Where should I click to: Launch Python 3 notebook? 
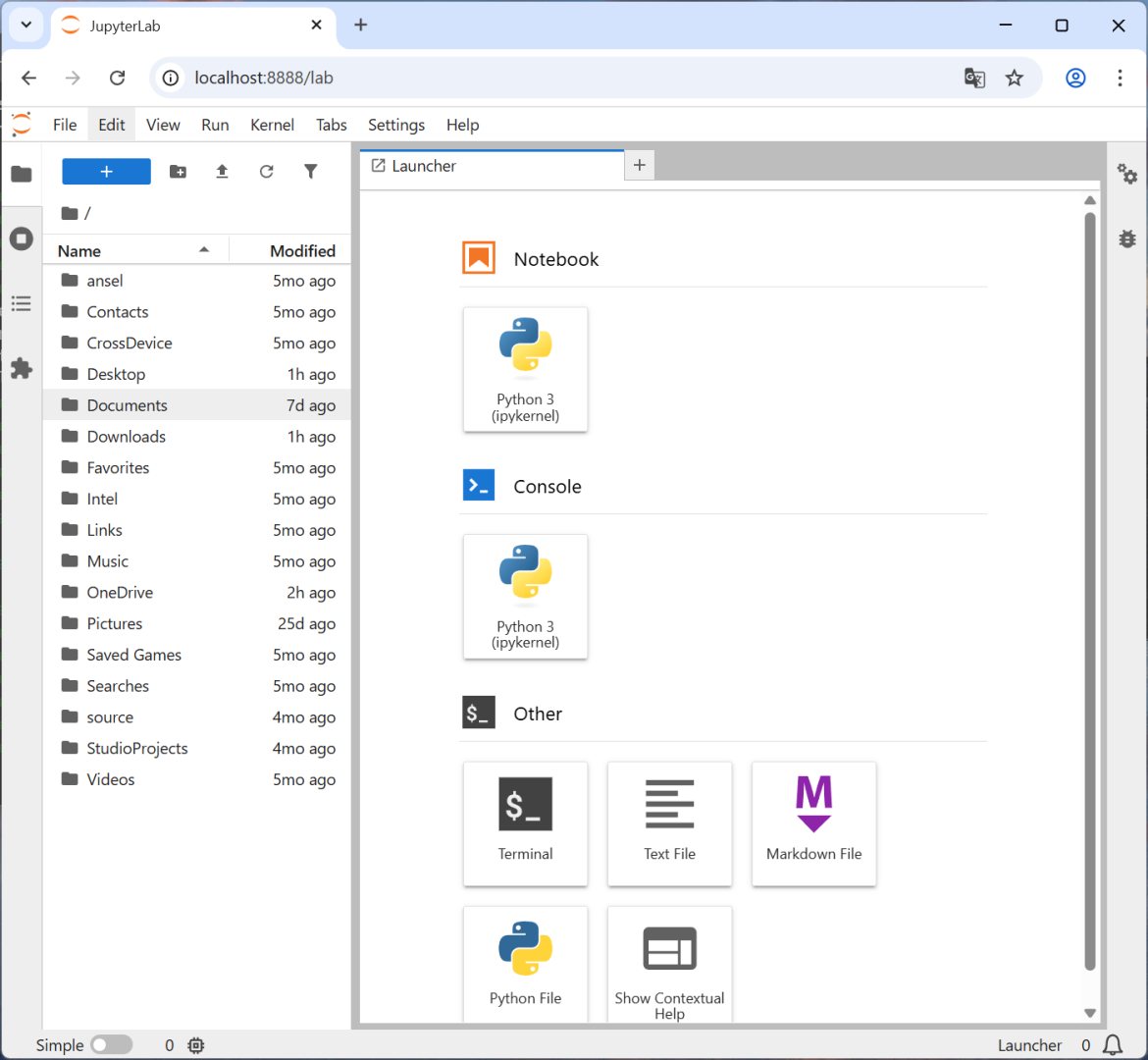click(x=525, y=369)
